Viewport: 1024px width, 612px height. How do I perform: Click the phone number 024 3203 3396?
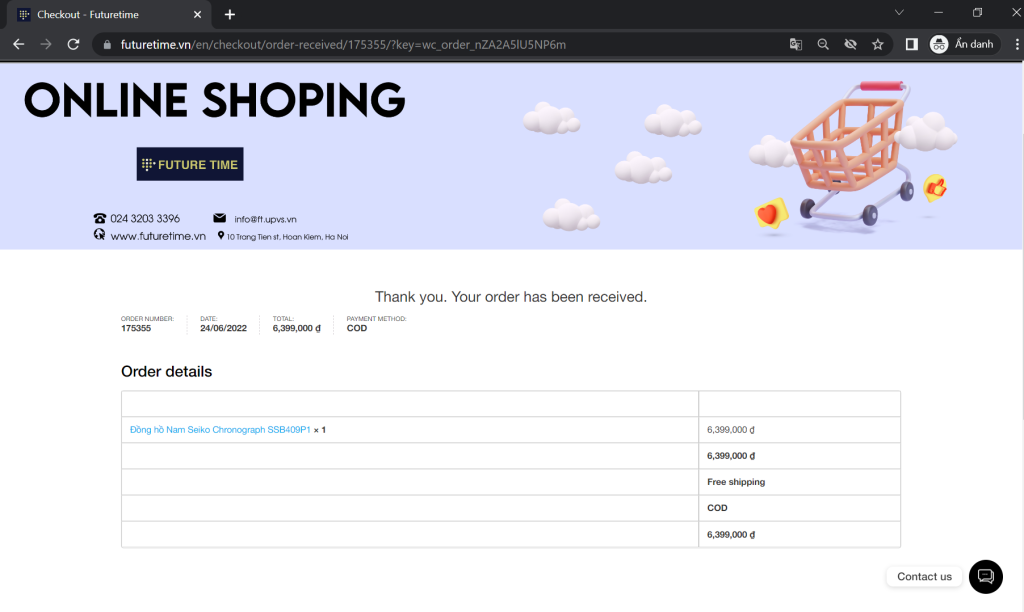(145, 218)
